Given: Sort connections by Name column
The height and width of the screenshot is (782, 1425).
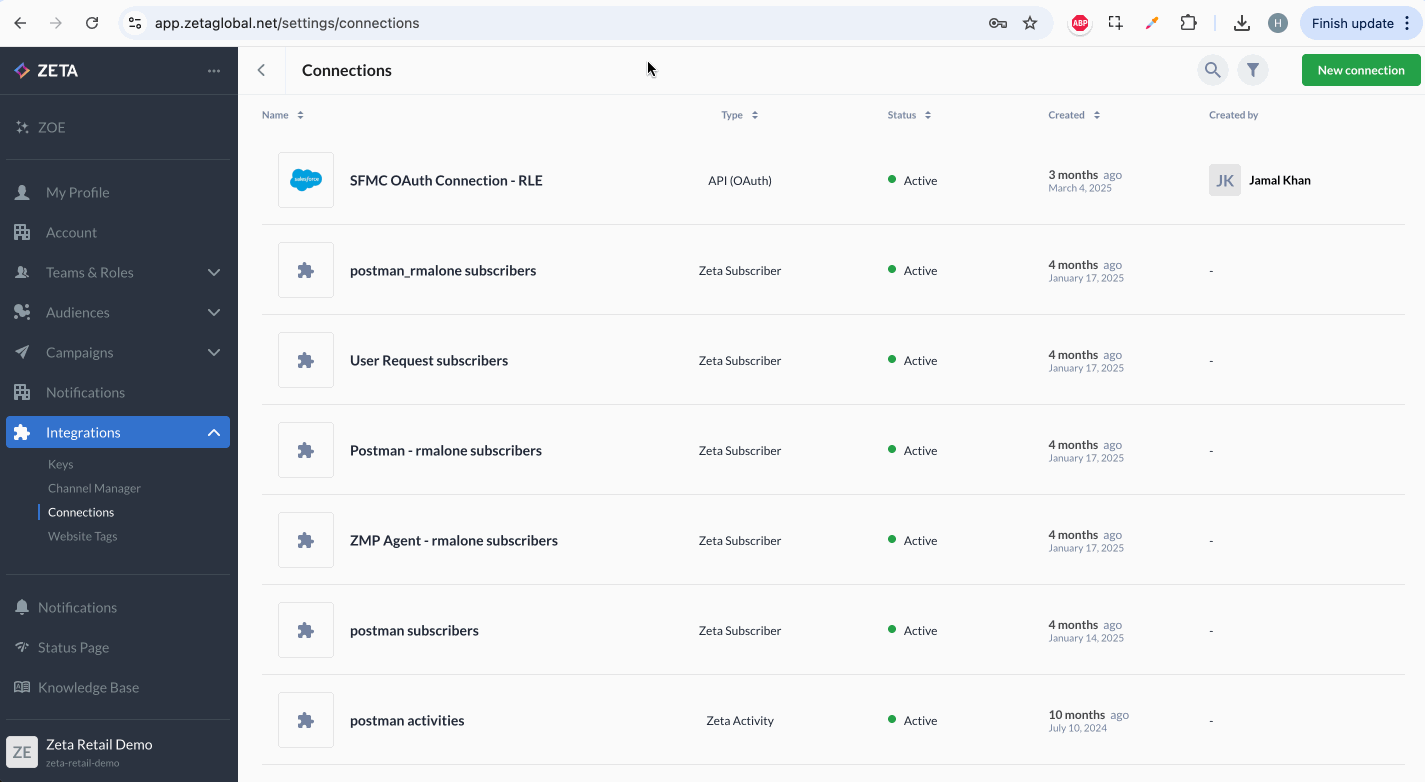Looking at the screenshot, I should [x=282, y=115].
